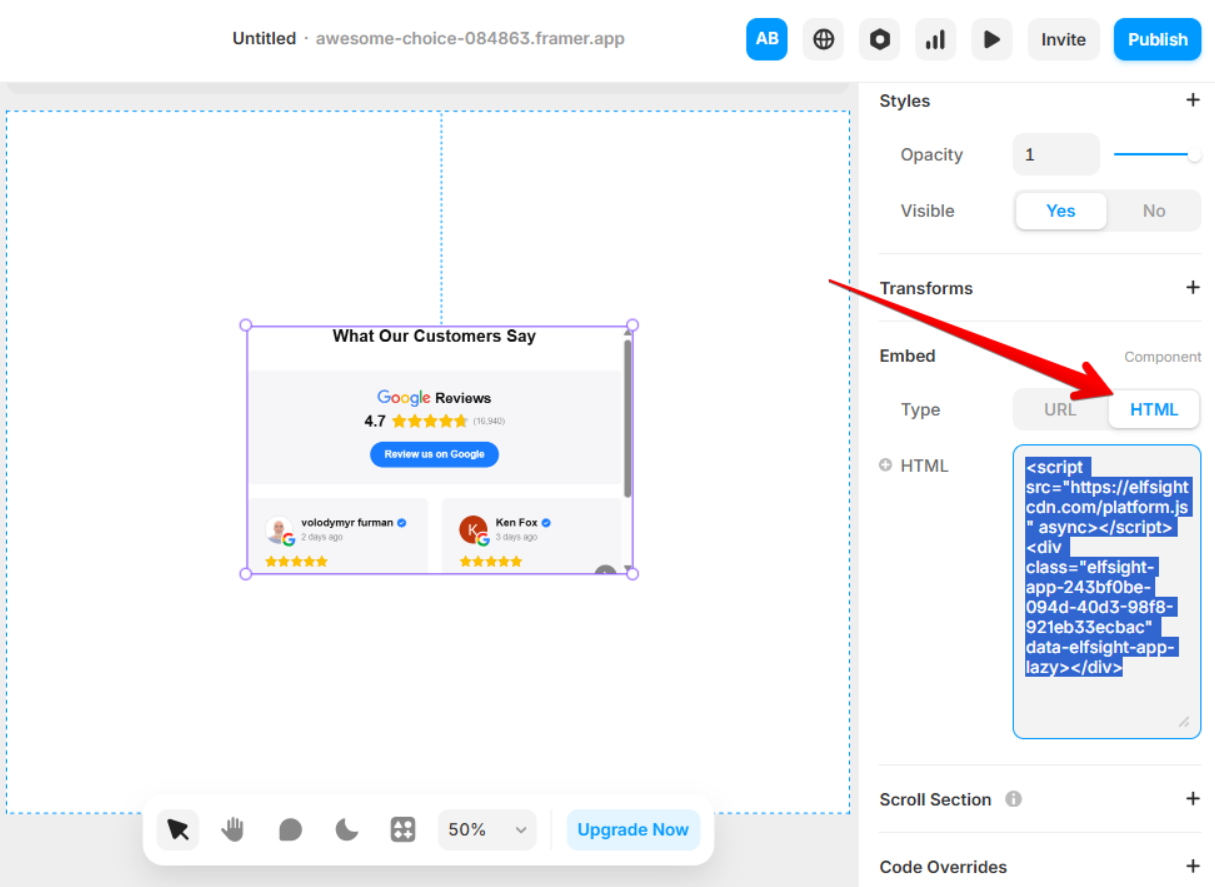Viewport: 1215px width, 887px height.
Task: Click the Component label in Embed section
Action: [1163, 356]
